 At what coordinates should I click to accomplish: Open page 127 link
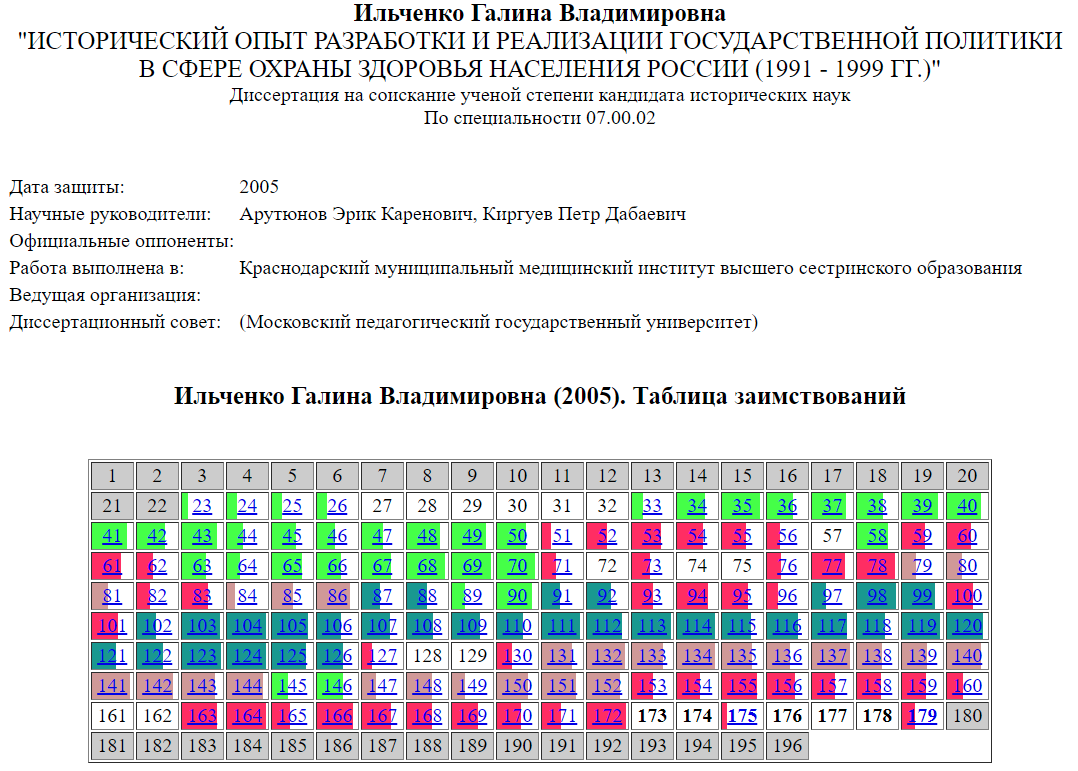382,656
